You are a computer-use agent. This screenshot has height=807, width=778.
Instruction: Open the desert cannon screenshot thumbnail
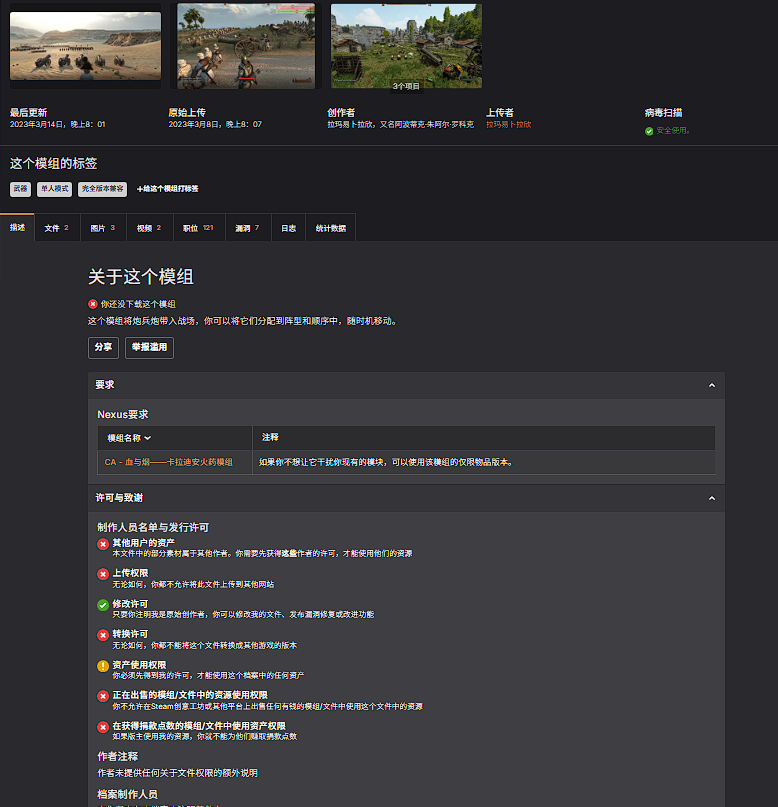[x=85, y=46]
